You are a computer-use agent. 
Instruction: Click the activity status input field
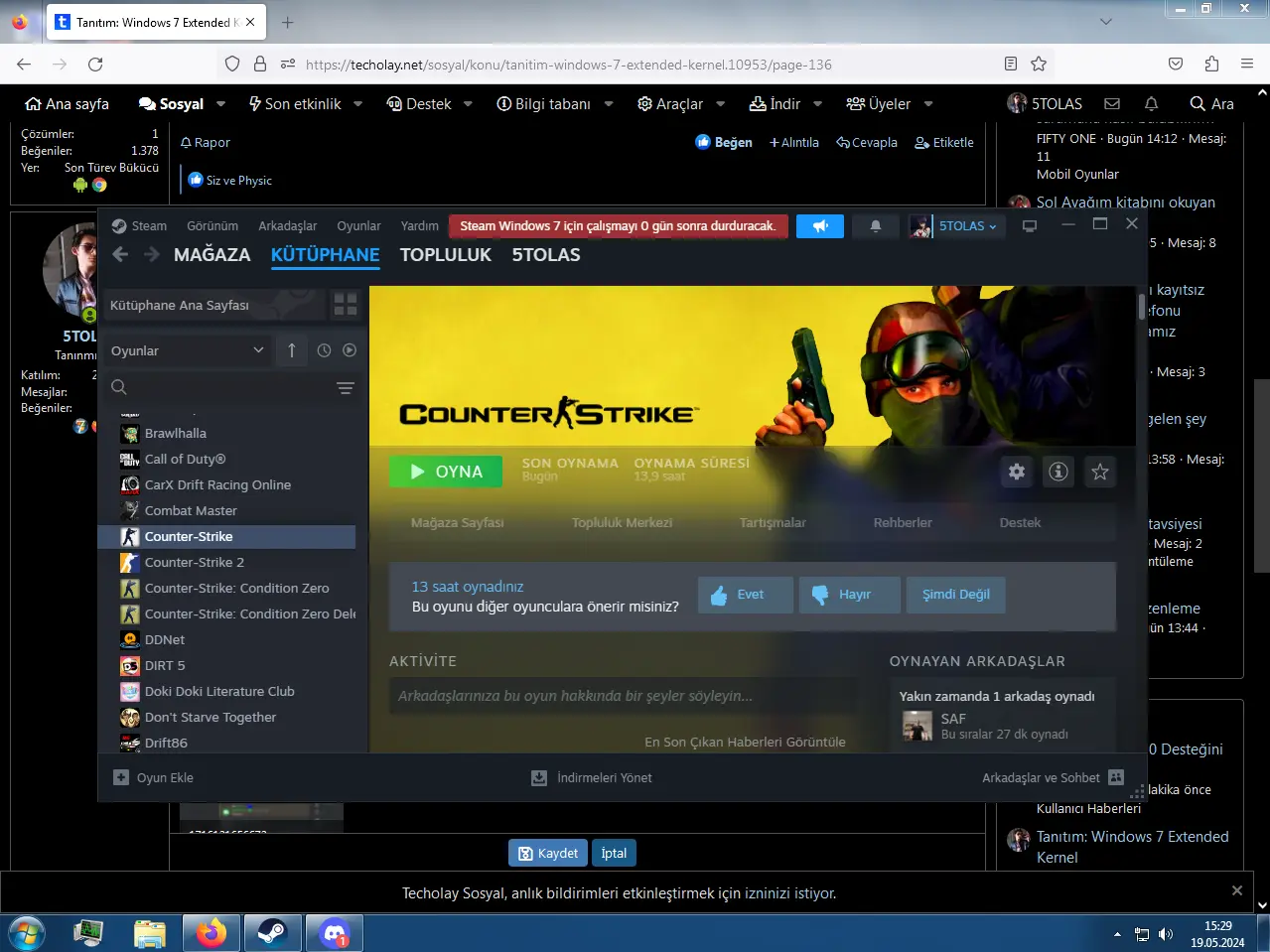(x=624, y=696)
